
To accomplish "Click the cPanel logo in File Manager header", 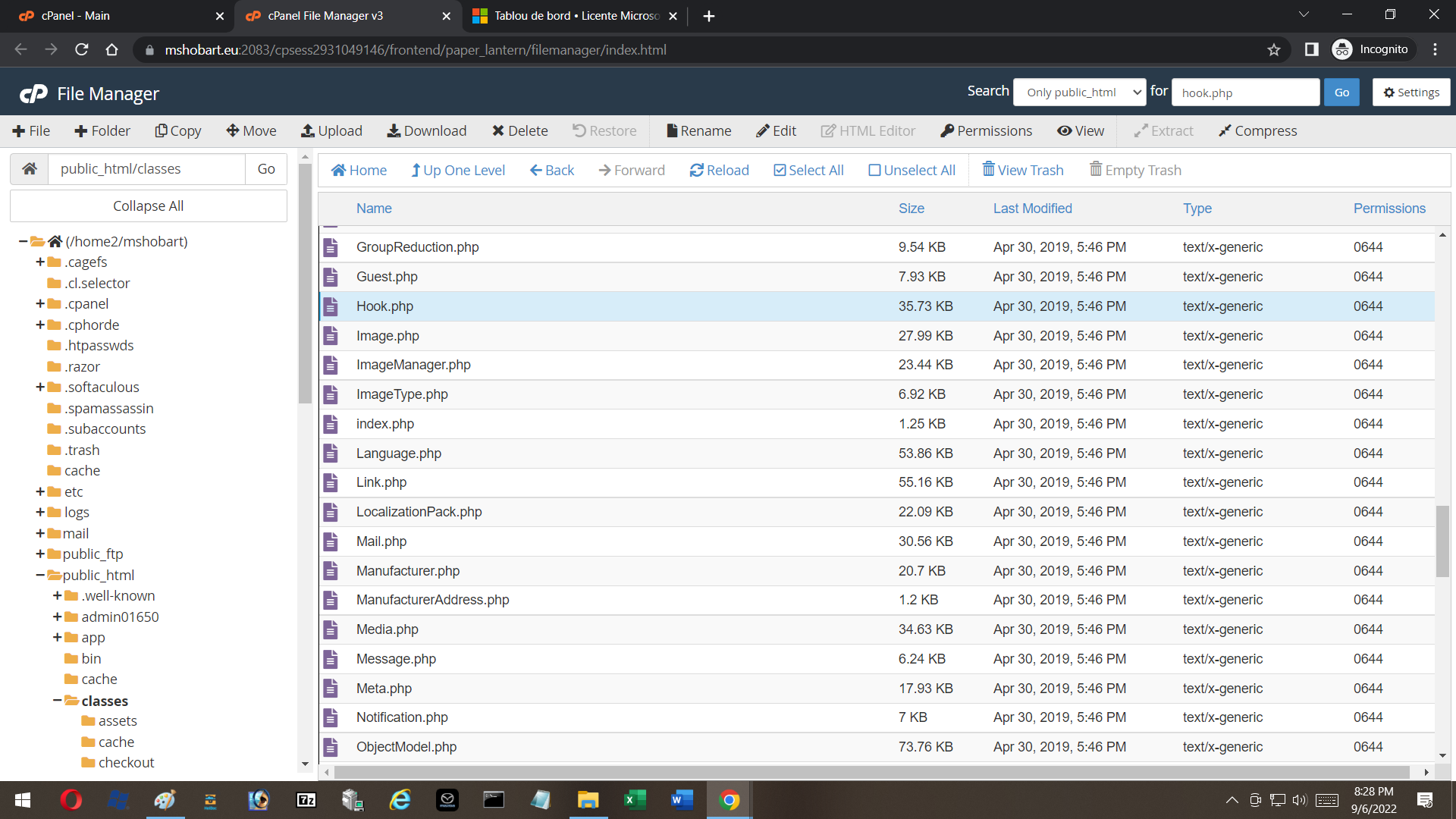I will [33, 93].
